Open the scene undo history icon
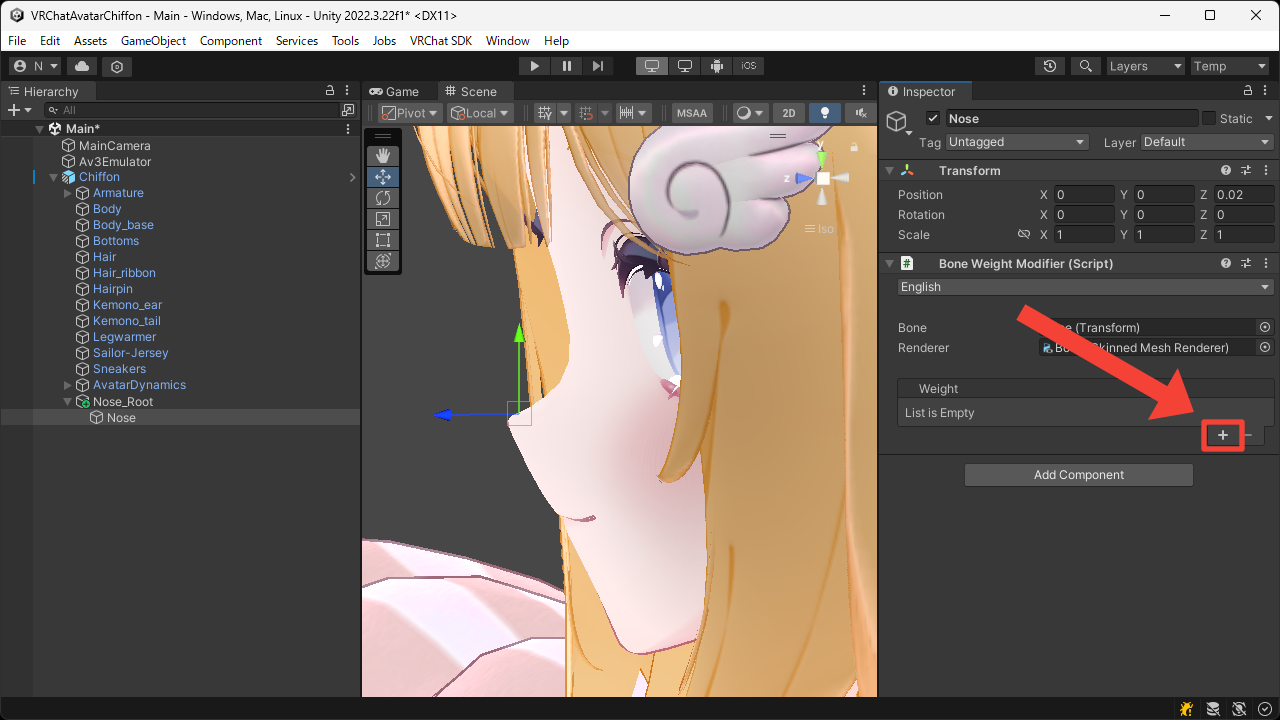1280x720 pixels. click(x=1049, y=65)
